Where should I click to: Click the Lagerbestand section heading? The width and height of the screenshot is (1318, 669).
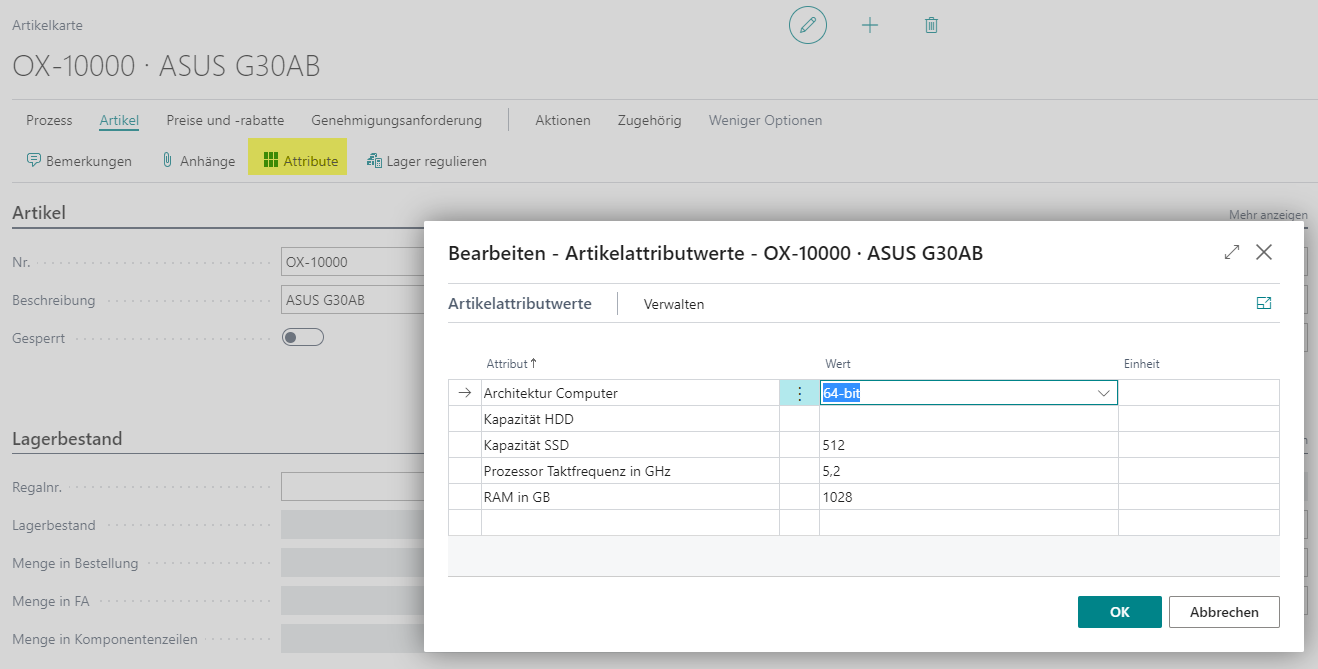[67, 438]
